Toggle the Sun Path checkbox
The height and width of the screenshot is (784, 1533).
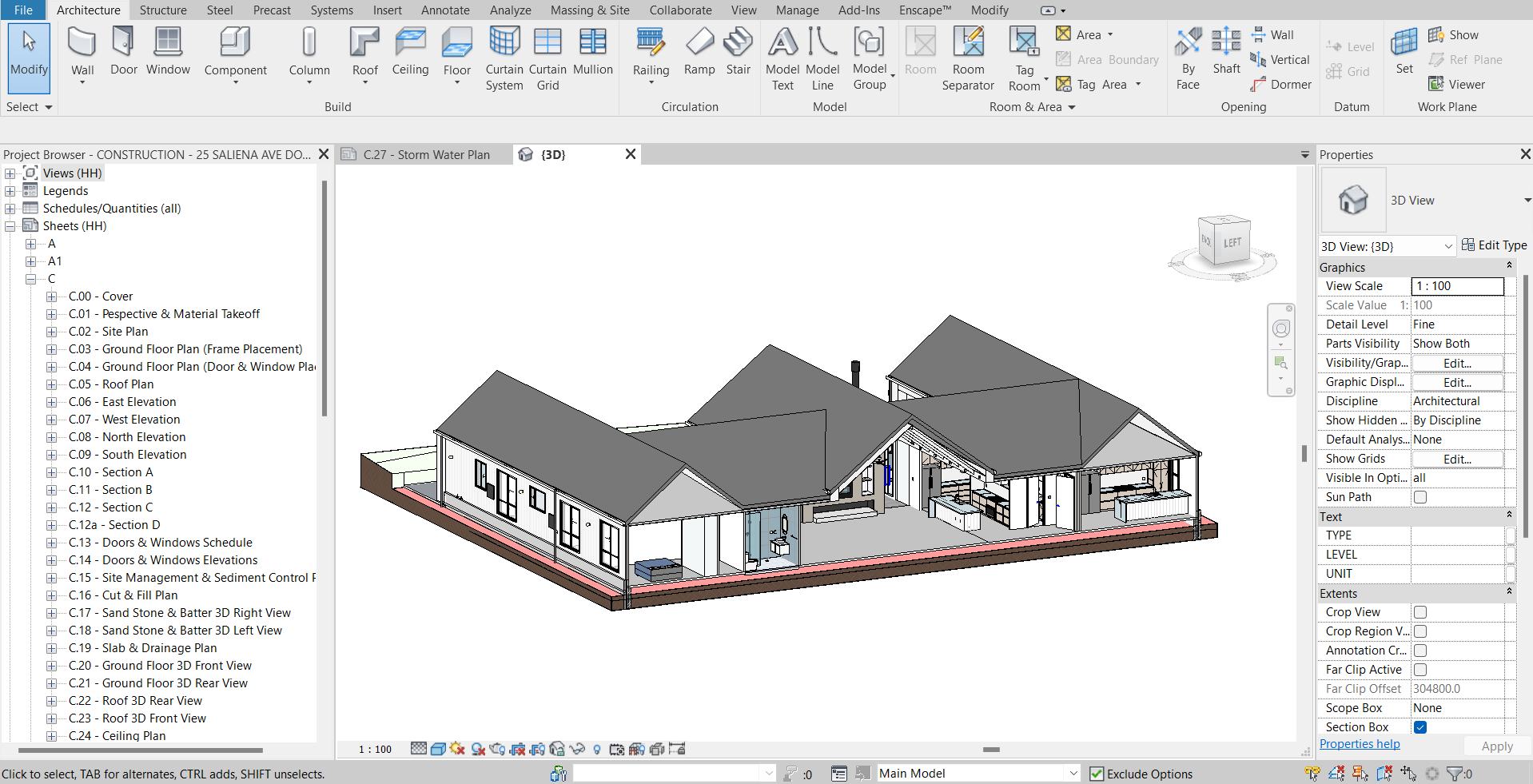point(1420,497)
